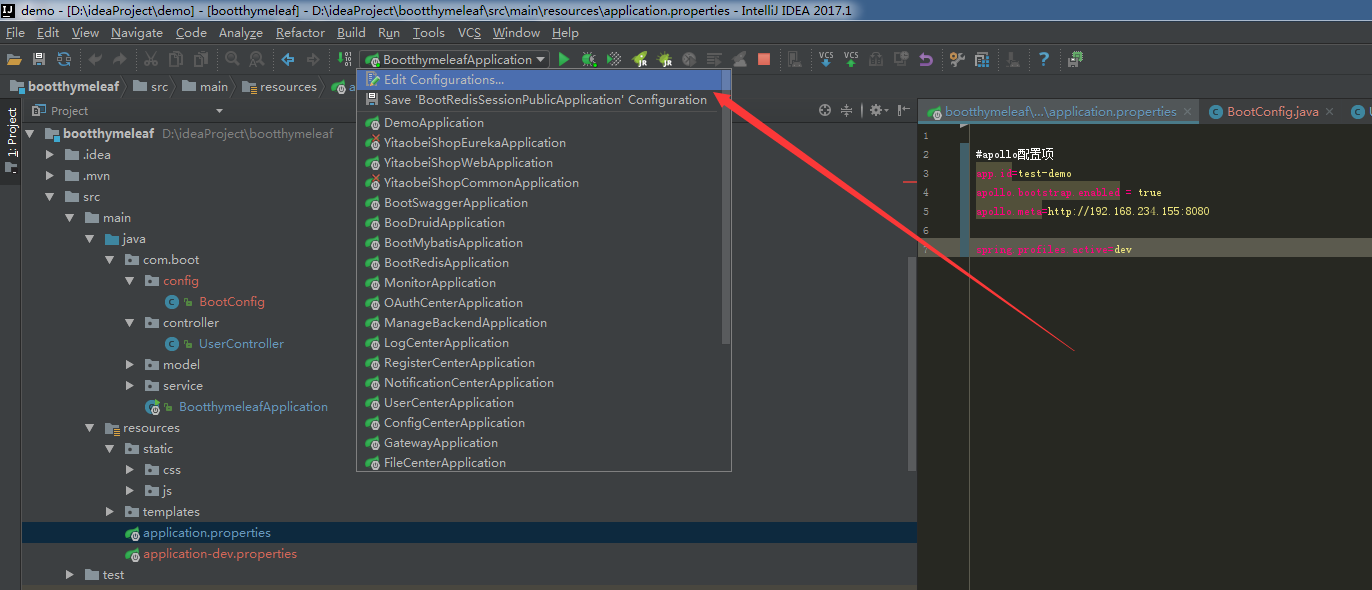The height and width of the screenshot is (590, 1372).
Task: Commit changes via the VCS up-arrow icon
Action: pos(851,59)
